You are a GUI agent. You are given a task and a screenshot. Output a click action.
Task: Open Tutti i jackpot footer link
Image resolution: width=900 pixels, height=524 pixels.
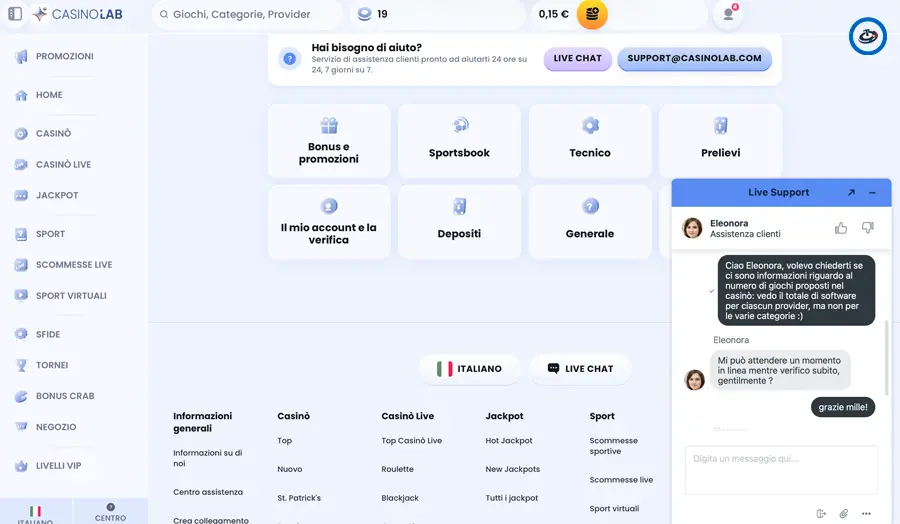pos(512,498)
